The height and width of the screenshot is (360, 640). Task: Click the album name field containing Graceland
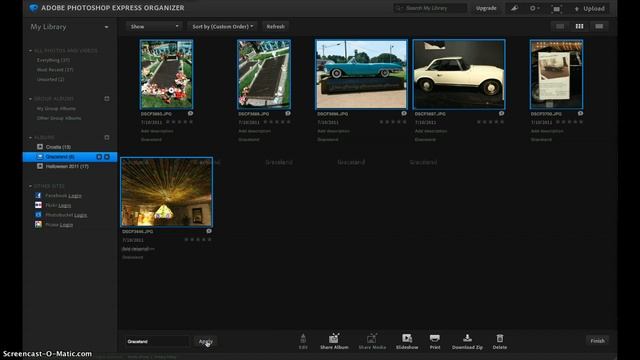[157, 342]
